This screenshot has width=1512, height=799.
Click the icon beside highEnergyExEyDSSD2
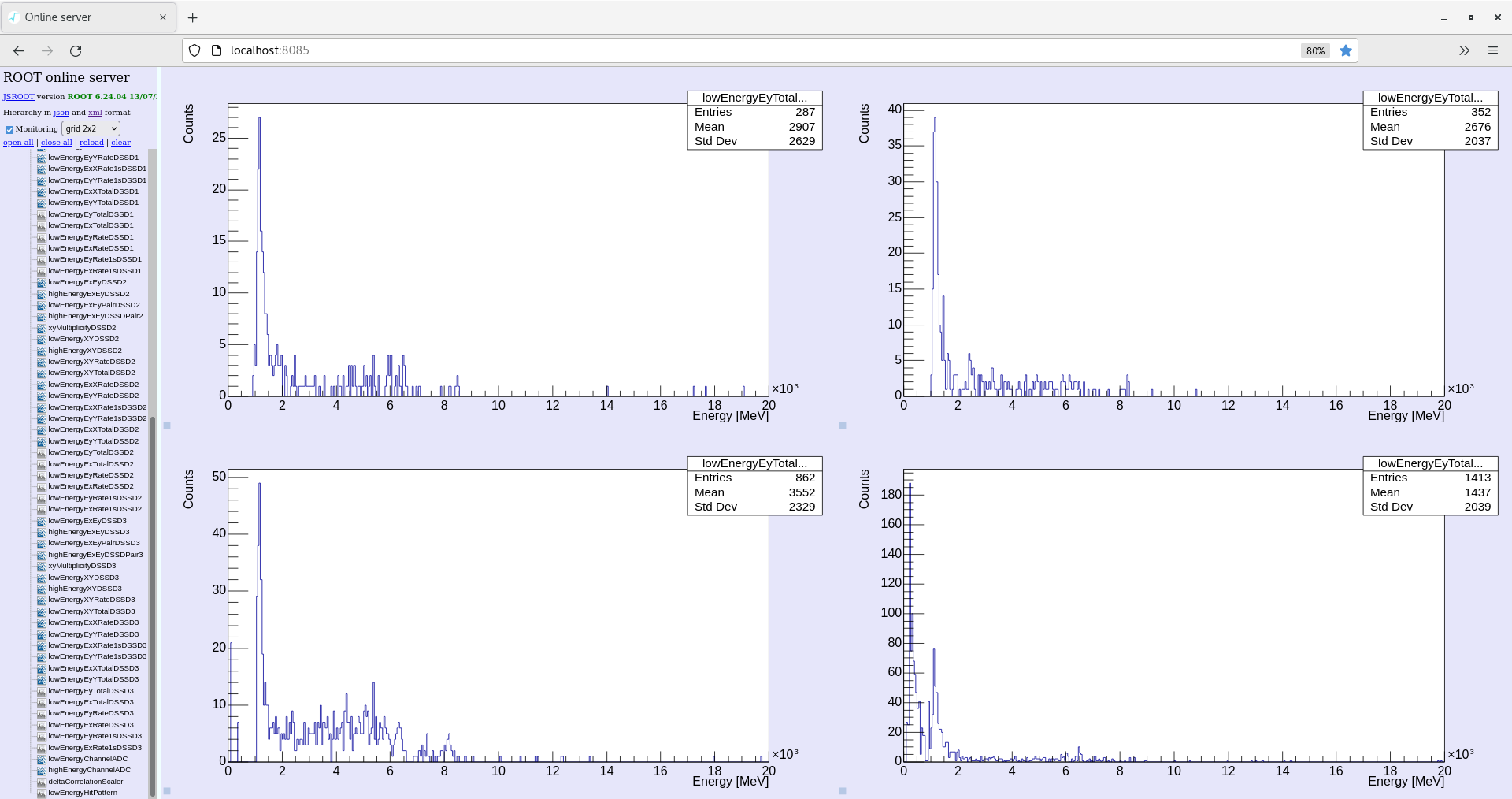42,294
